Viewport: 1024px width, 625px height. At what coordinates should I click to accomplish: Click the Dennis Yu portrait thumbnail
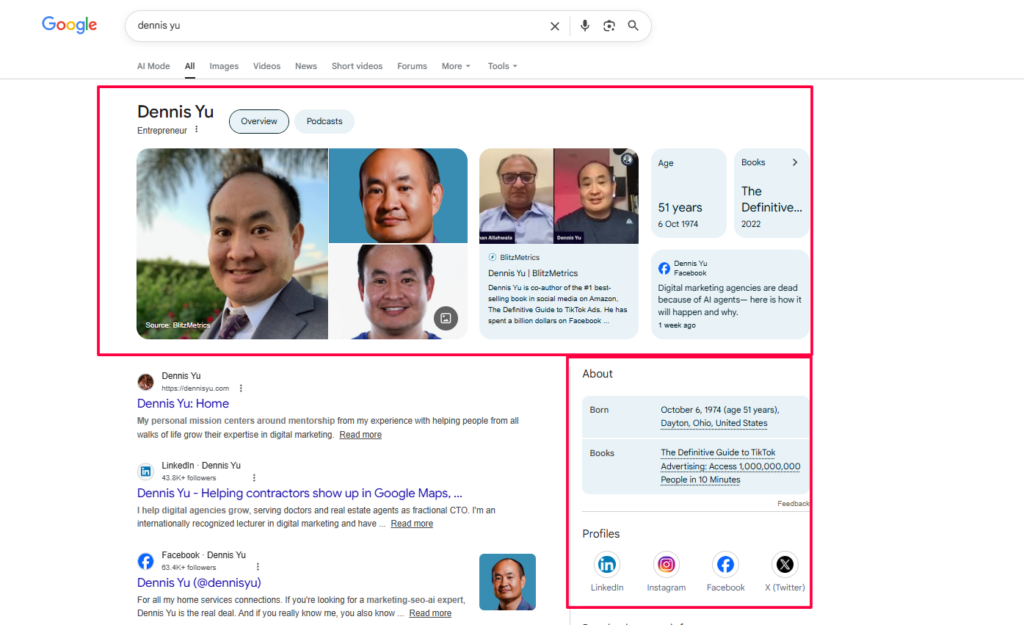[x=232, y=243]
